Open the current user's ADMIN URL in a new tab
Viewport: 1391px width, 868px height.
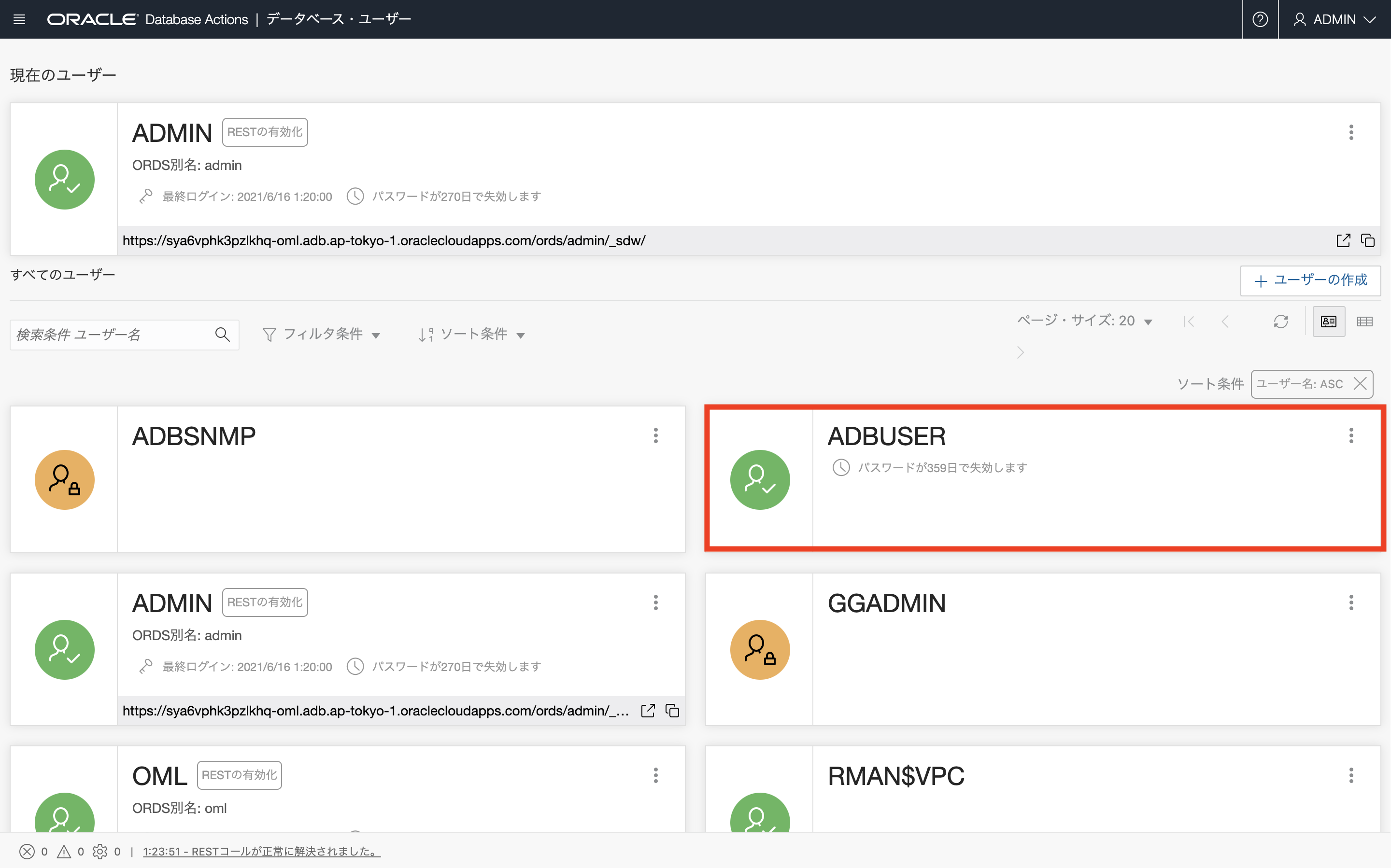(x=1343, y=240)
